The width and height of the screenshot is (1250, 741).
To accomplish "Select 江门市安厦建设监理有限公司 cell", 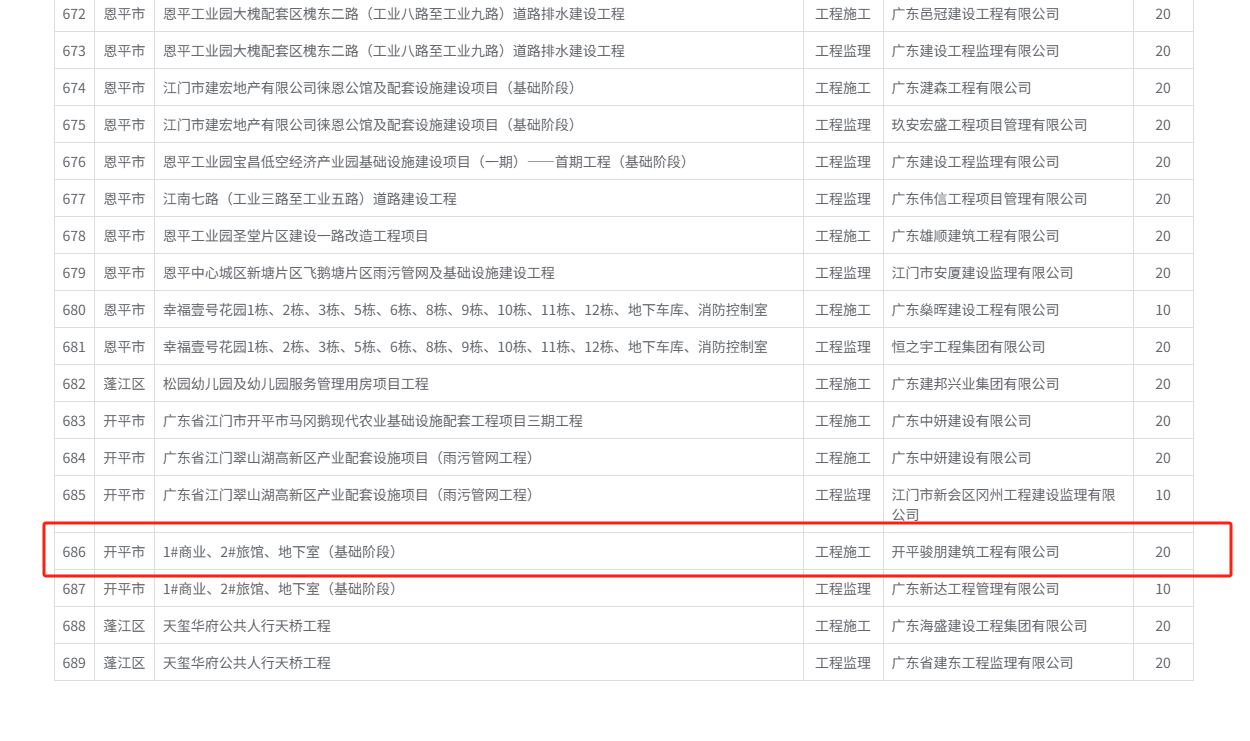I will pyautogui.click(x=982, y=273).
